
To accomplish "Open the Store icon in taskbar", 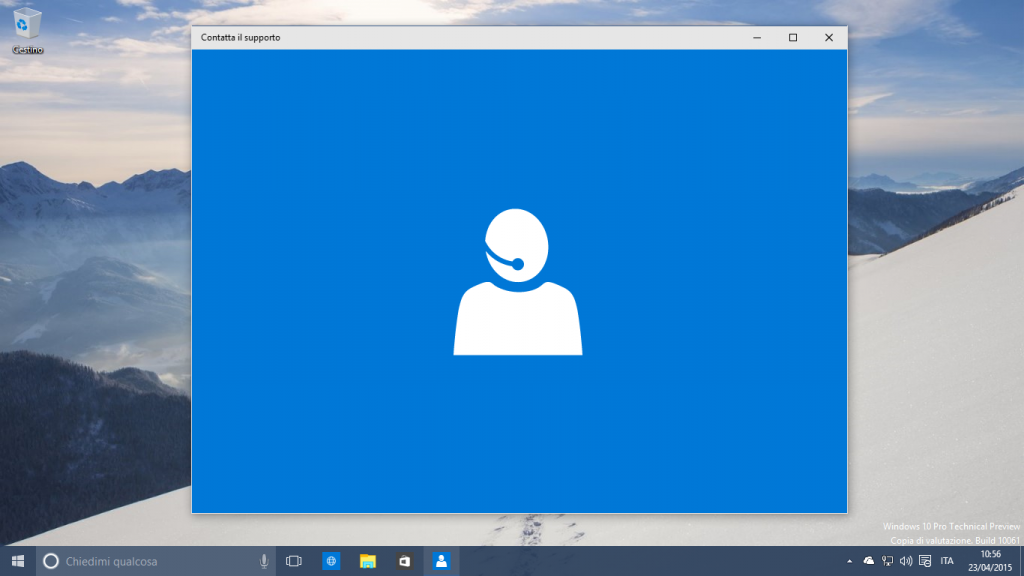I will tap(405, 561).
